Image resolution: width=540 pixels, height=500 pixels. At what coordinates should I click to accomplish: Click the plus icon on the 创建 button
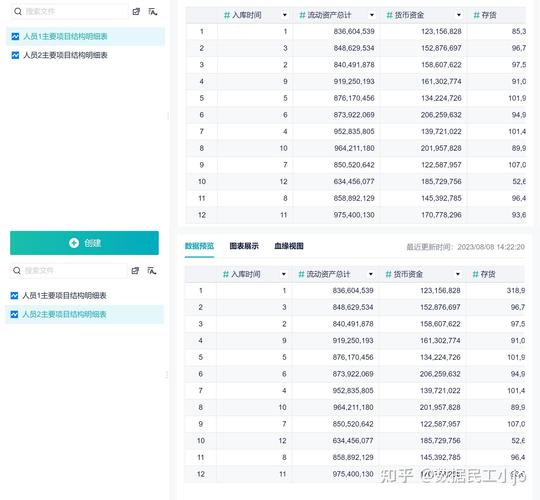[x=74, y=243]
